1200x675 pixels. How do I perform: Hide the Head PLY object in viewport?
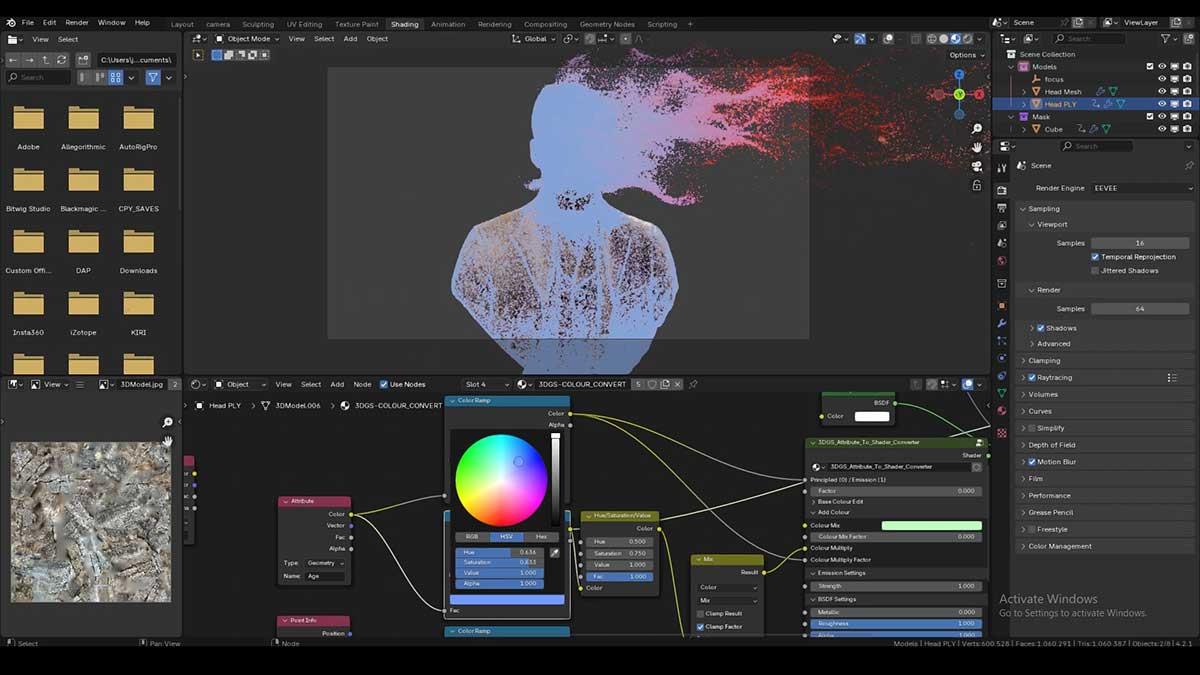pos(1161,104)
